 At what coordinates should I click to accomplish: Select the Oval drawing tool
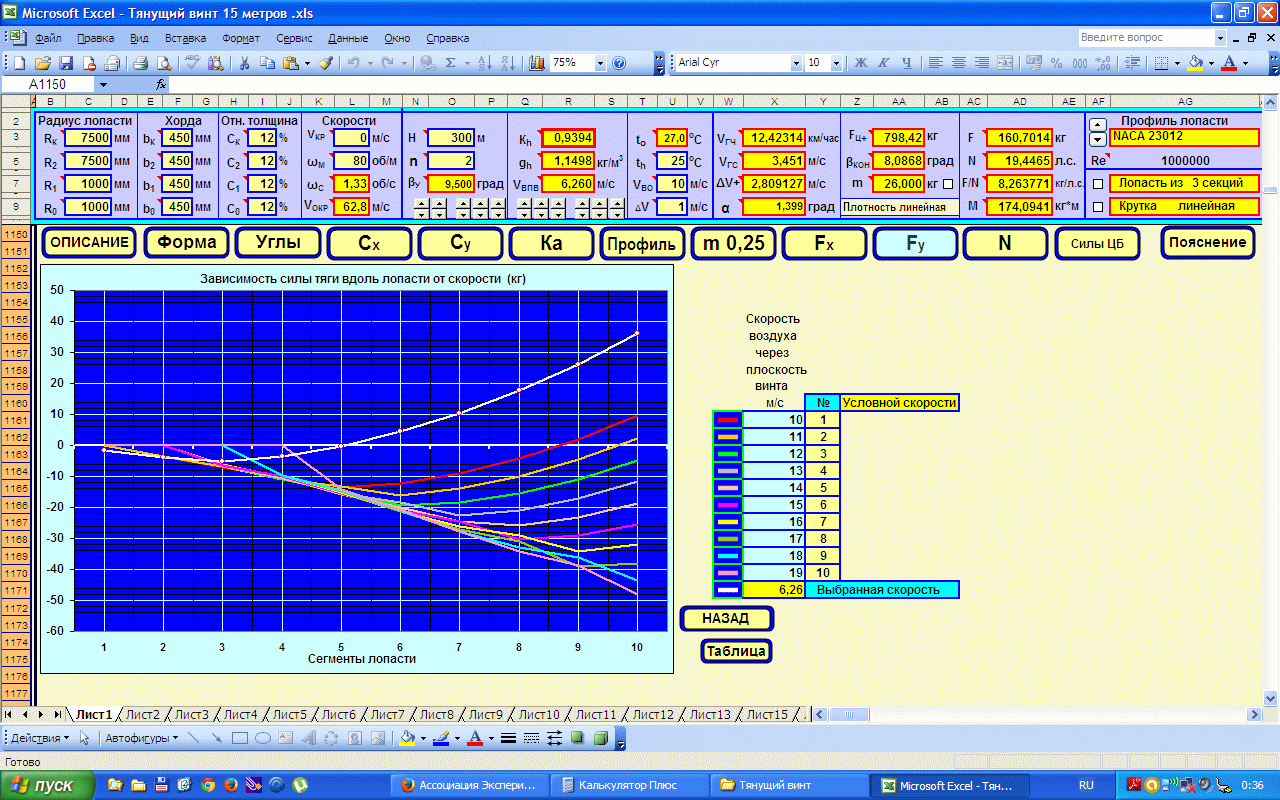tap(263, 739)
